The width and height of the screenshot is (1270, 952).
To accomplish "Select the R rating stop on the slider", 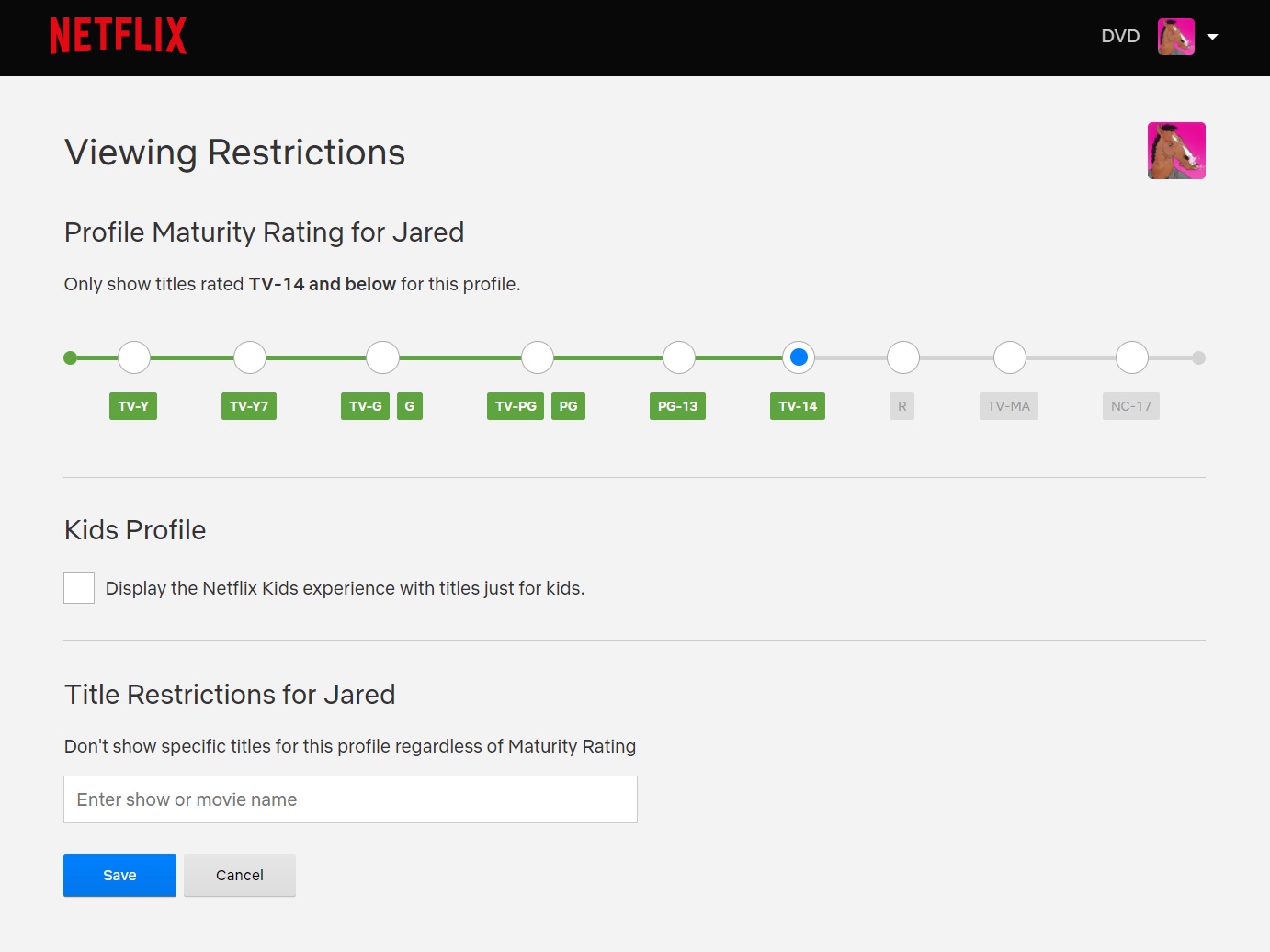I will 902,357.
